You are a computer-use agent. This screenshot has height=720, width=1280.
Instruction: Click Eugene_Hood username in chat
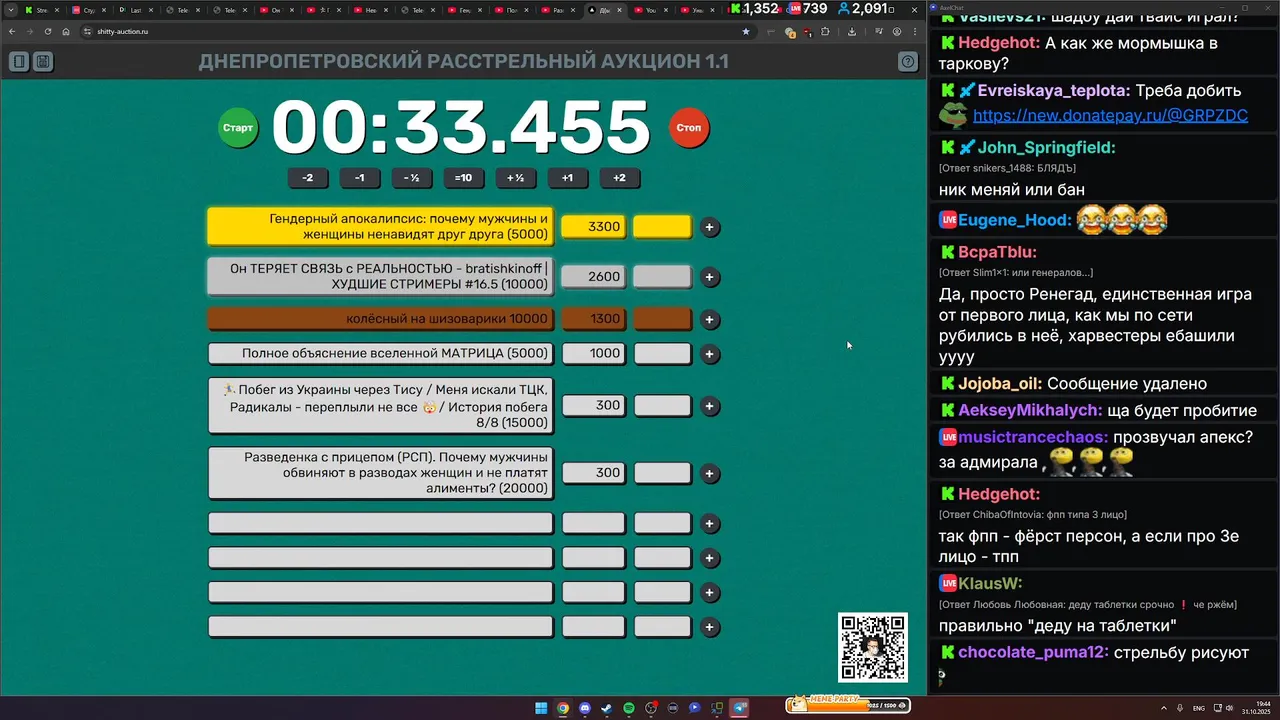[x=1015, y=220]
